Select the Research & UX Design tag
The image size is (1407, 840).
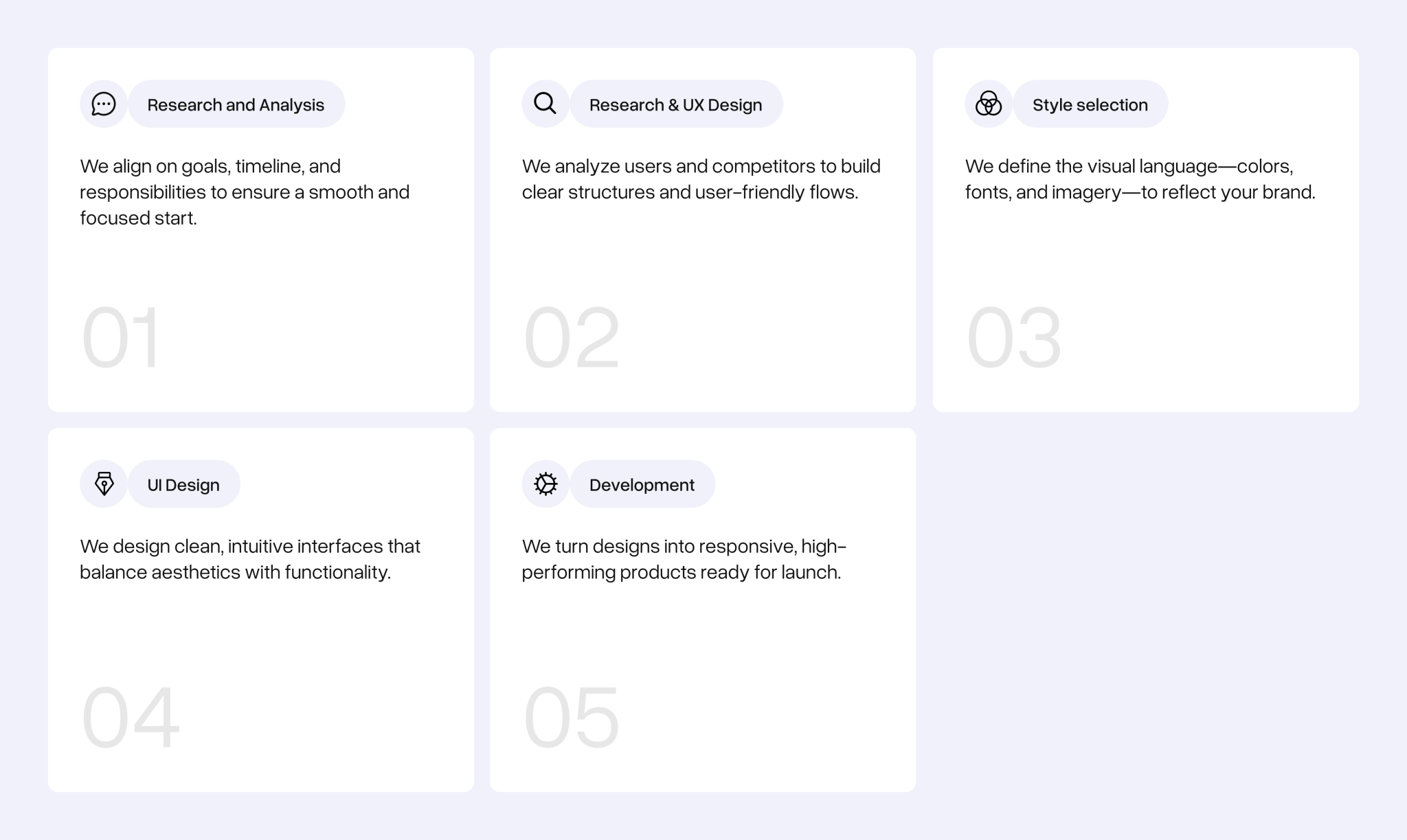tap(675, 104)
